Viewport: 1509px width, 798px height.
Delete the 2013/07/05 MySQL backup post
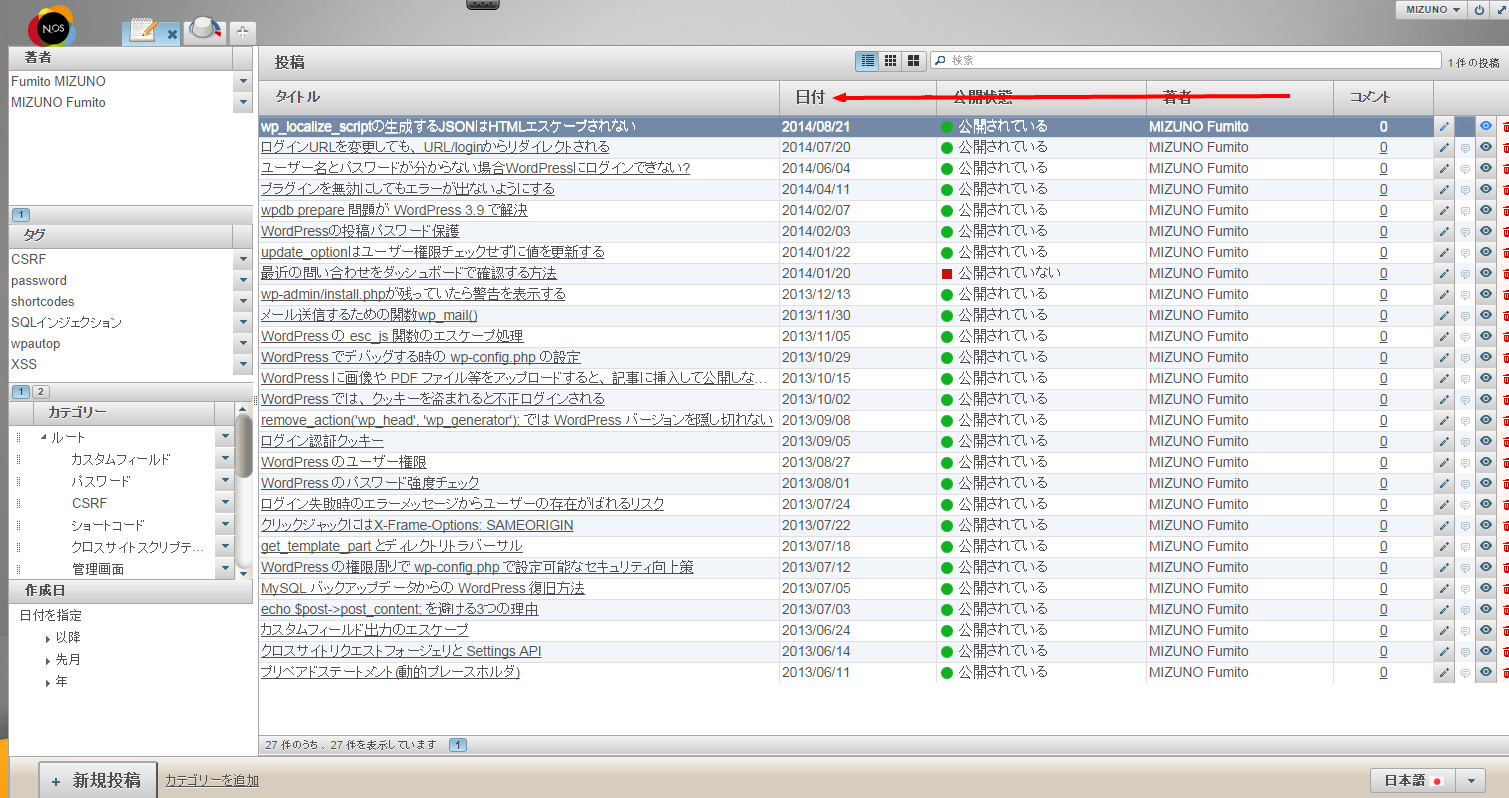pyautogui.click(x=1506, y=588)
